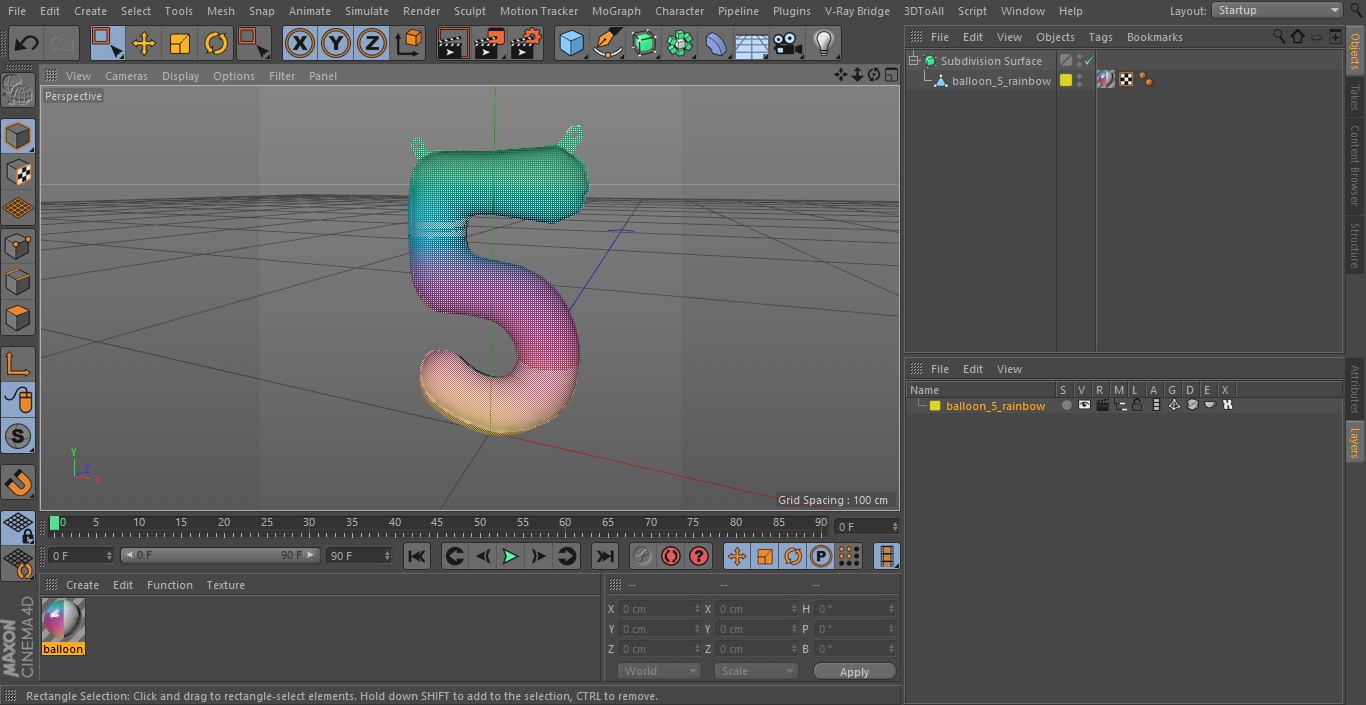Add a Floor environment object
This screenshot has width=1366, height=705.
coord(752,43)
